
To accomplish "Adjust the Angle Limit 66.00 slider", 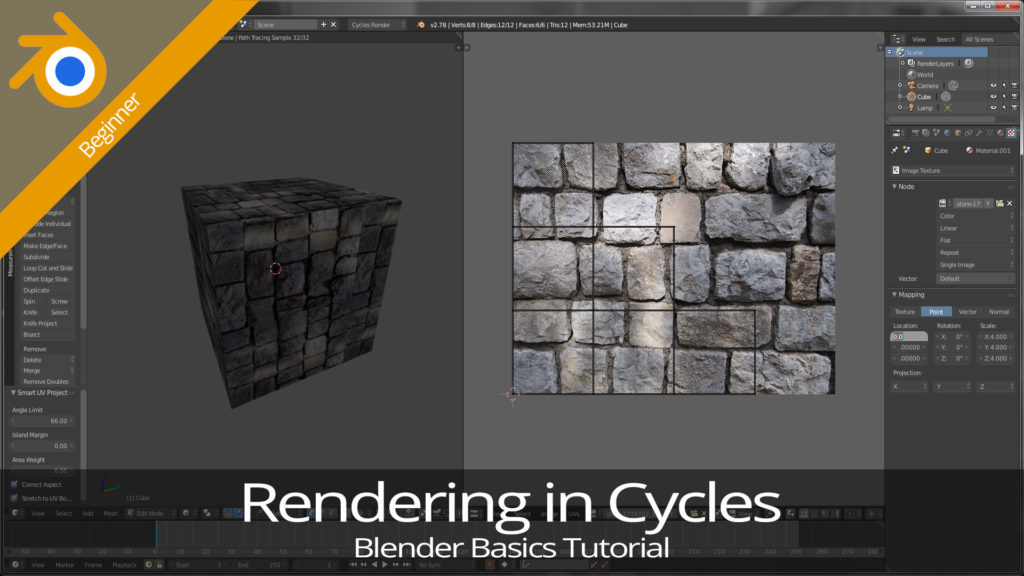I will coord(42,421).
